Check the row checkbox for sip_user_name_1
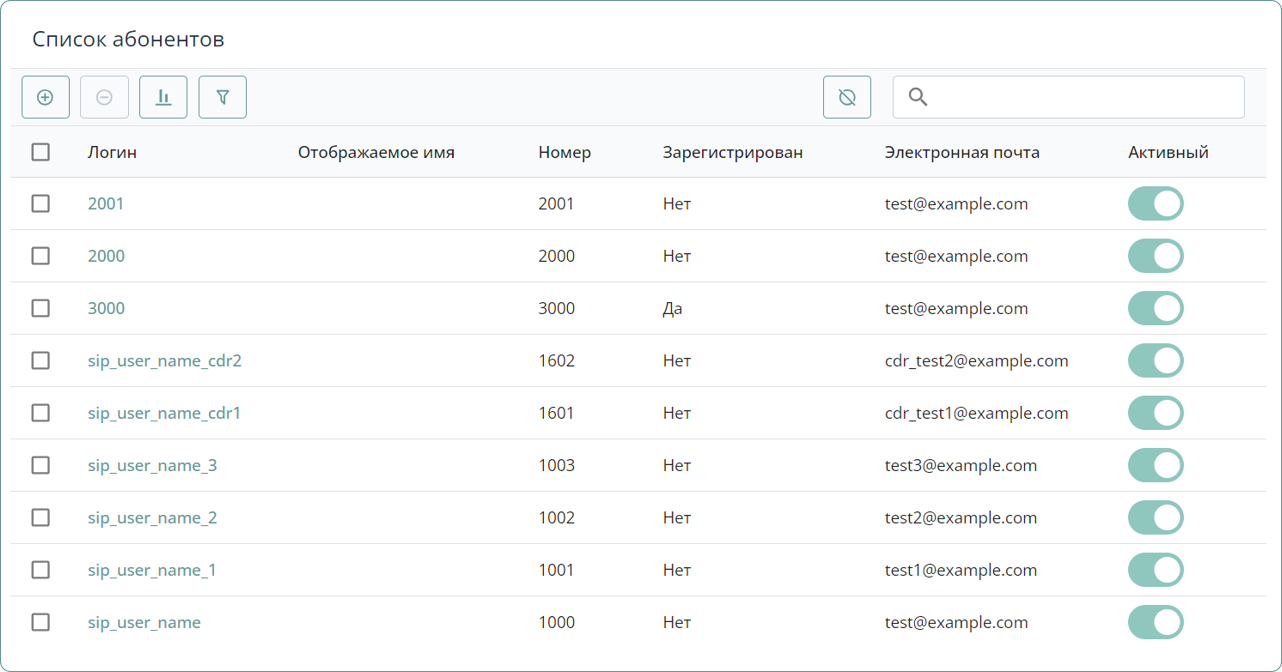Image resolution: width=1282 pixels, height=672 pixels. tap(41, 569)
